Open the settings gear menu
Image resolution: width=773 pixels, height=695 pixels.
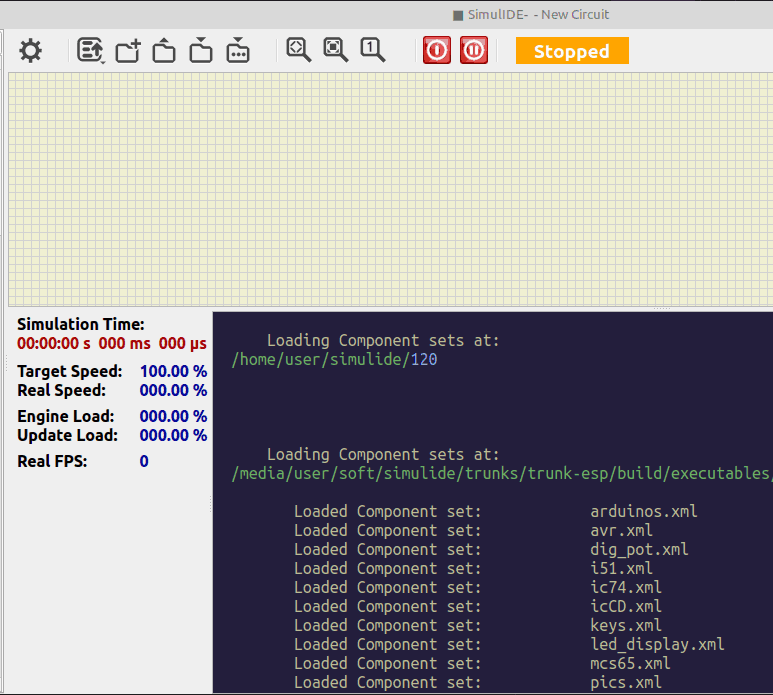[x=31, y=51]
